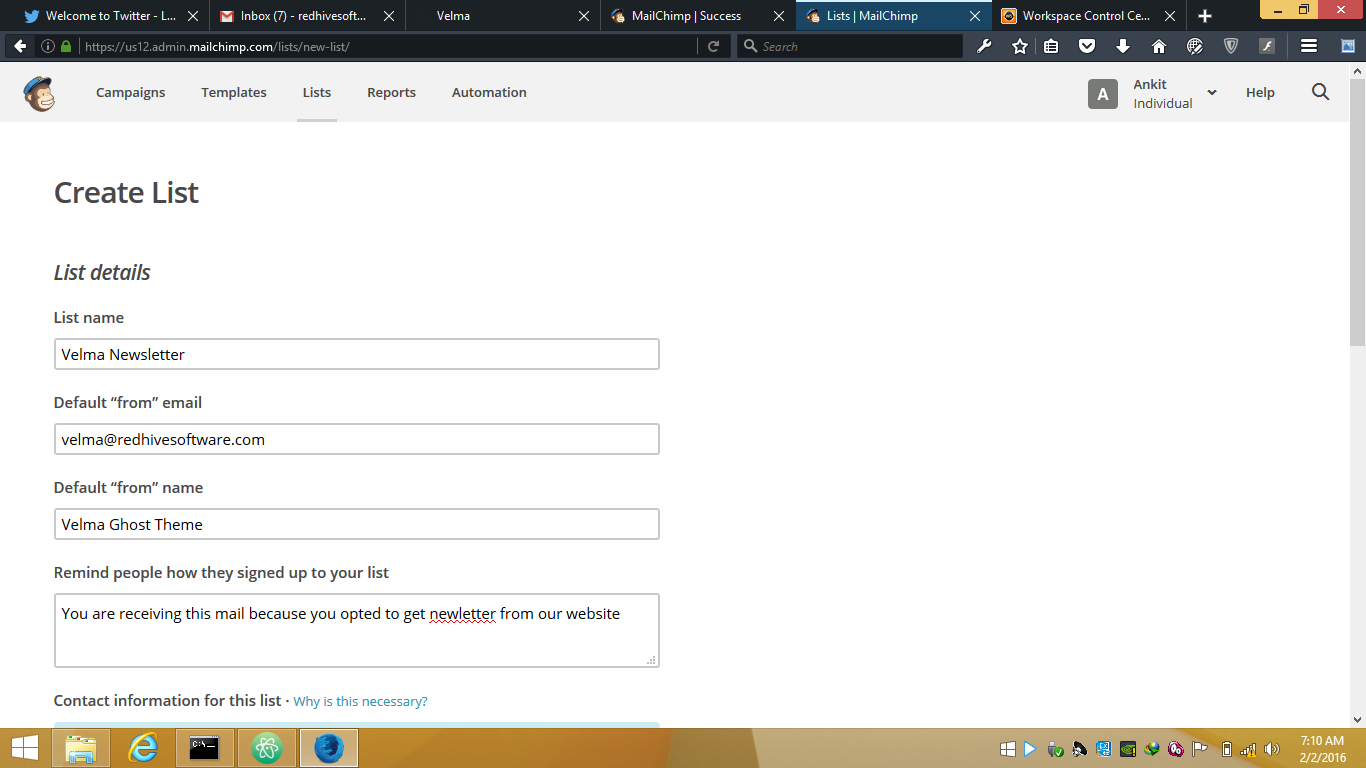Open a new browser tab plus button

(x=1205, y=16)
